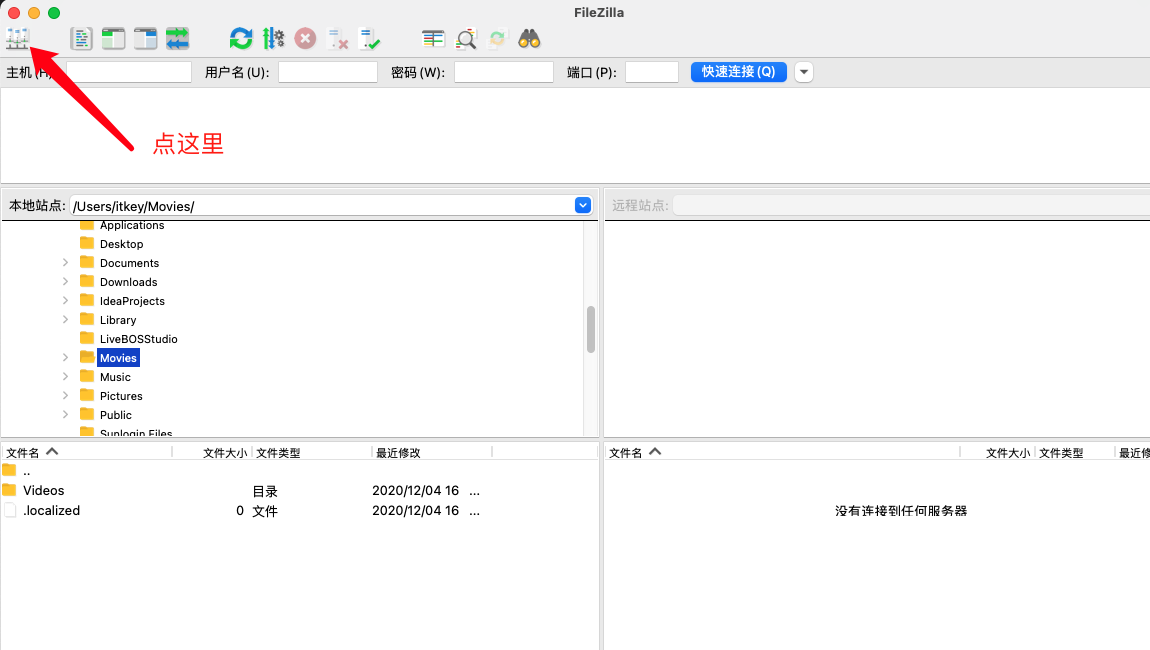Open the Site Manager icon
The width and height of the screenshot is (1150, 650).
[x=18, y=38]
